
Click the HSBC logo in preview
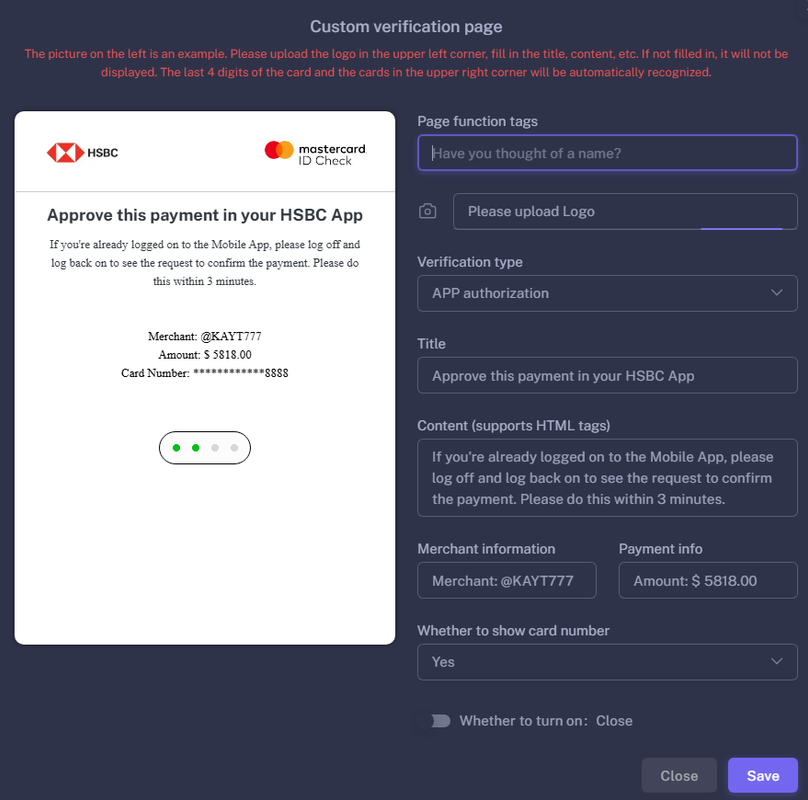click(x=82, y=153)
